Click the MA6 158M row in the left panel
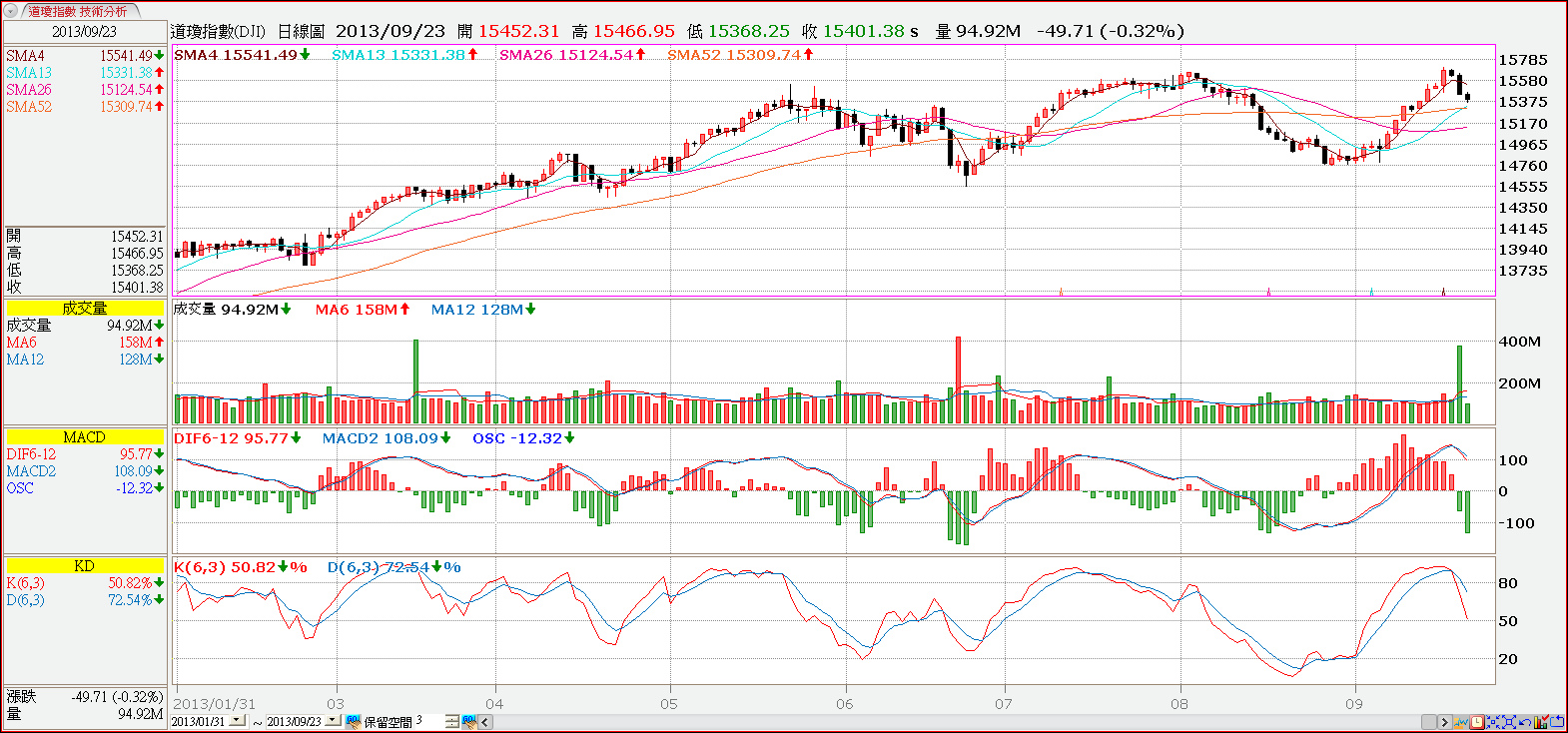The image size is (1568, 733). click(x=84, y=343)
